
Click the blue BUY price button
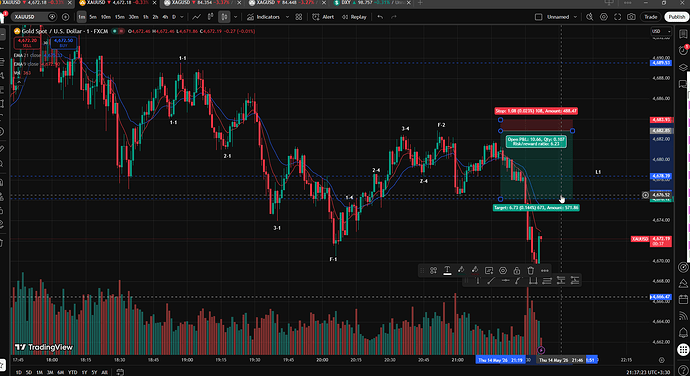tap(63, 43)
